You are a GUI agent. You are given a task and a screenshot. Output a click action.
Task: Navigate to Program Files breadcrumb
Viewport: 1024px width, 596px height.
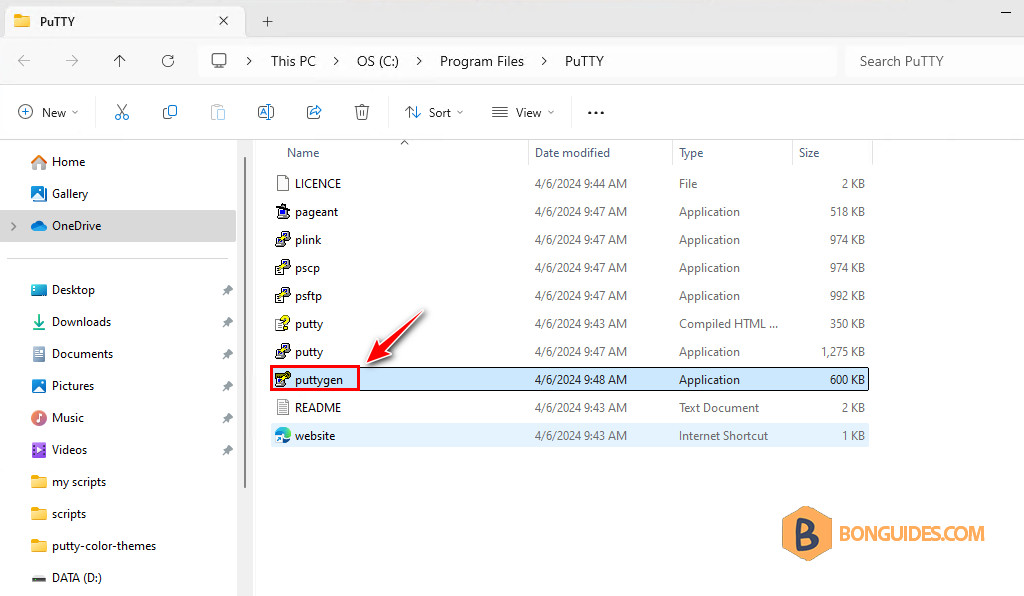click(482, 61)
